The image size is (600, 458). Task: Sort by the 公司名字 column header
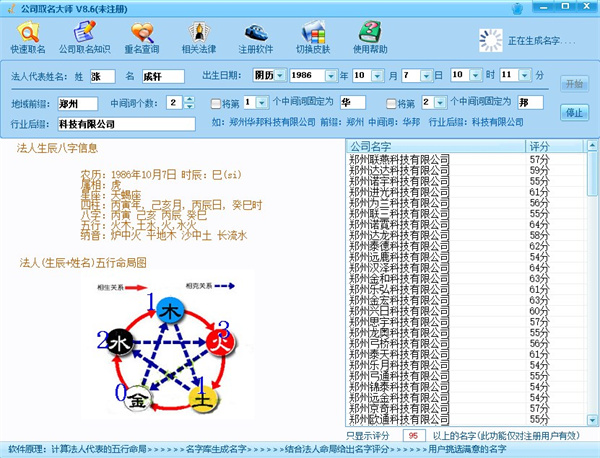click(x=436, y=146)
